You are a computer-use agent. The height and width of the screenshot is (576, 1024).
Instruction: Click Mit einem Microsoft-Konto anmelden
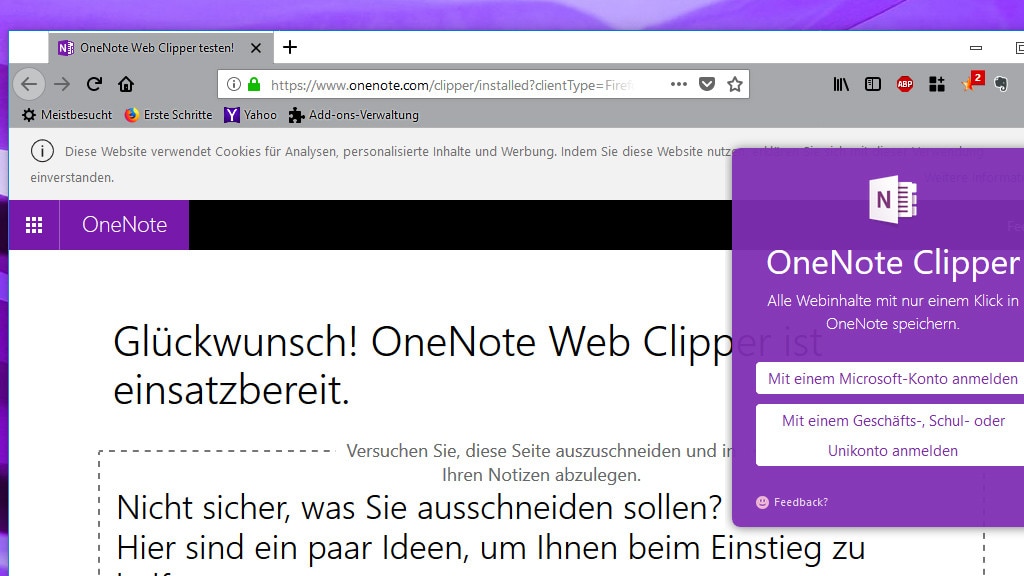coord(892,379)
